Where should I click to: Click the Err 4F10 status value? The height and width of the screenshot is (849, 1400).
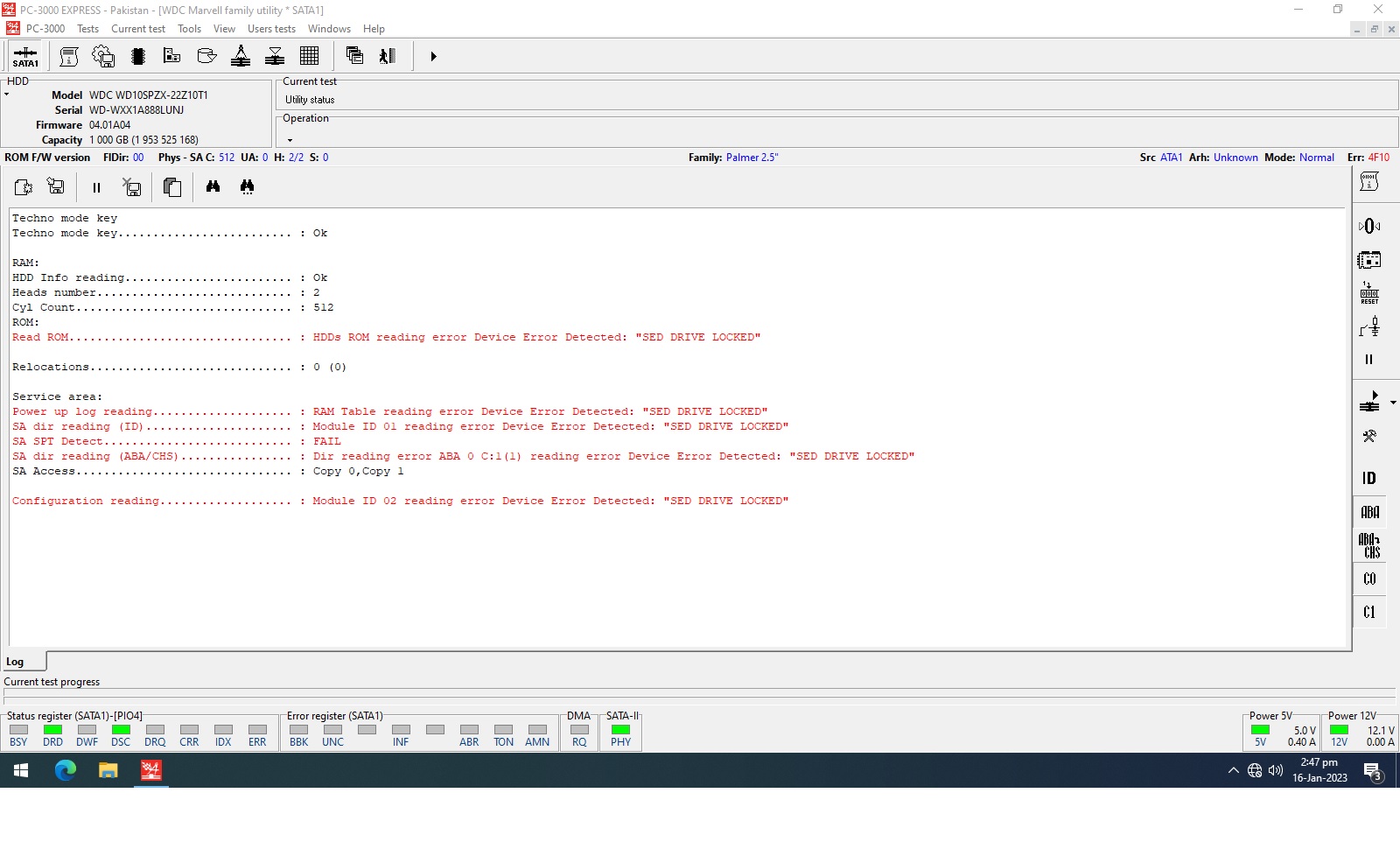[x=1379, y=158]
